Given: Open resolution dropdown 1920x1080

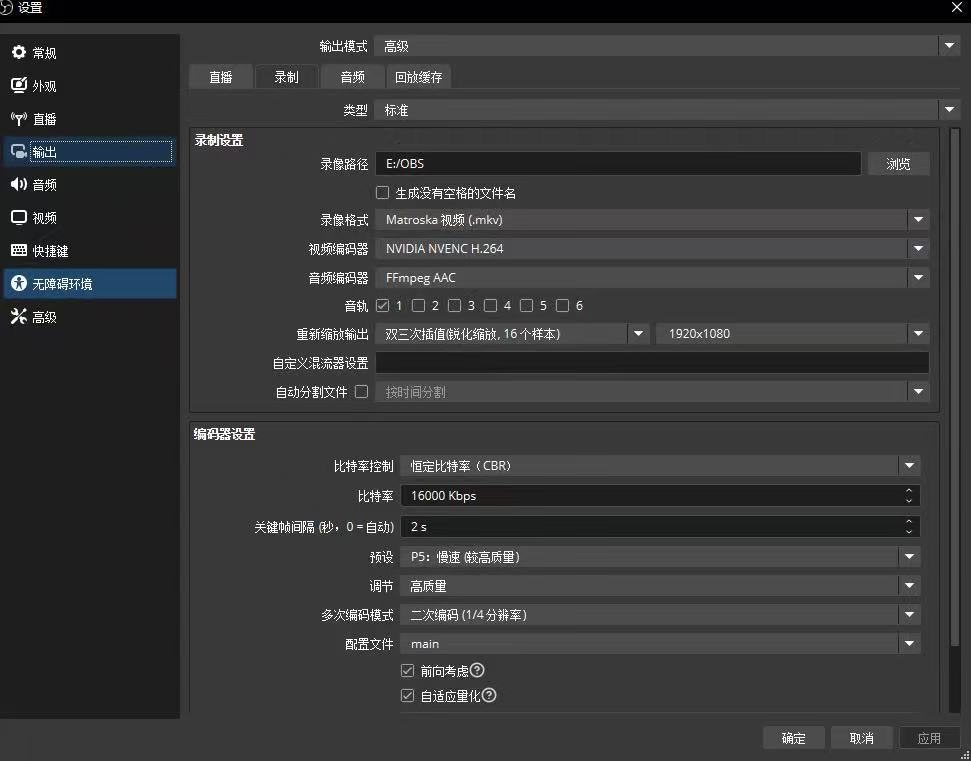Looking at the screenshot, I should click(793, 334).
